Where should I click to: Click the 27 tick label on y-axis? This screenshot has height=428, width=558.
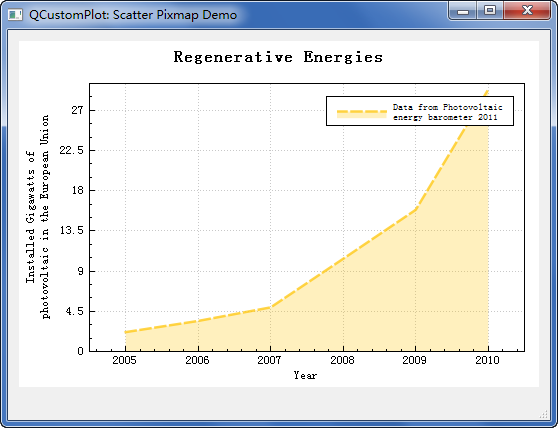pos(77,110)
